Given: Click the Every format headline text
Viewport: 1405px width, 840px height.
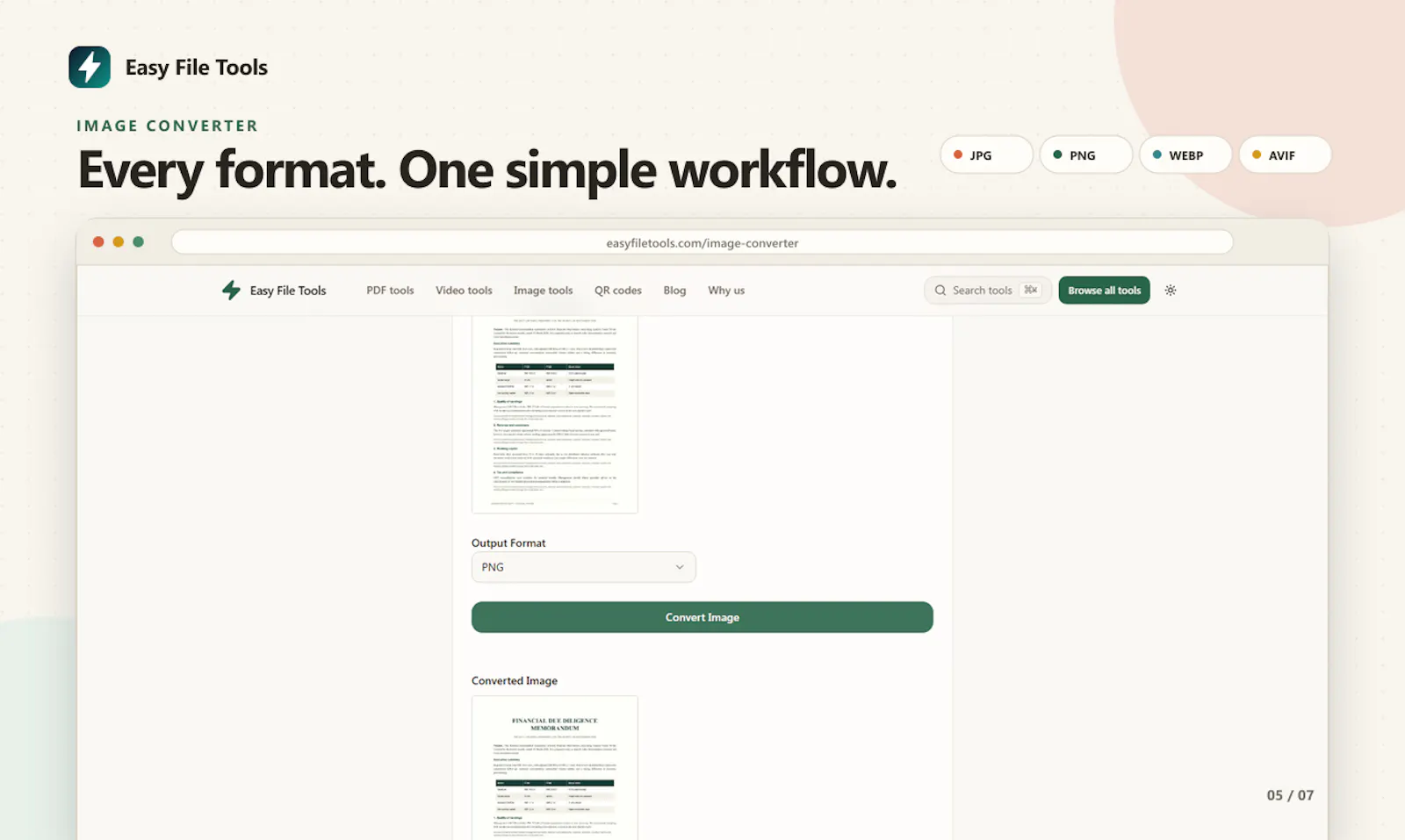Looking at the screenshot, I should point(487,170).
